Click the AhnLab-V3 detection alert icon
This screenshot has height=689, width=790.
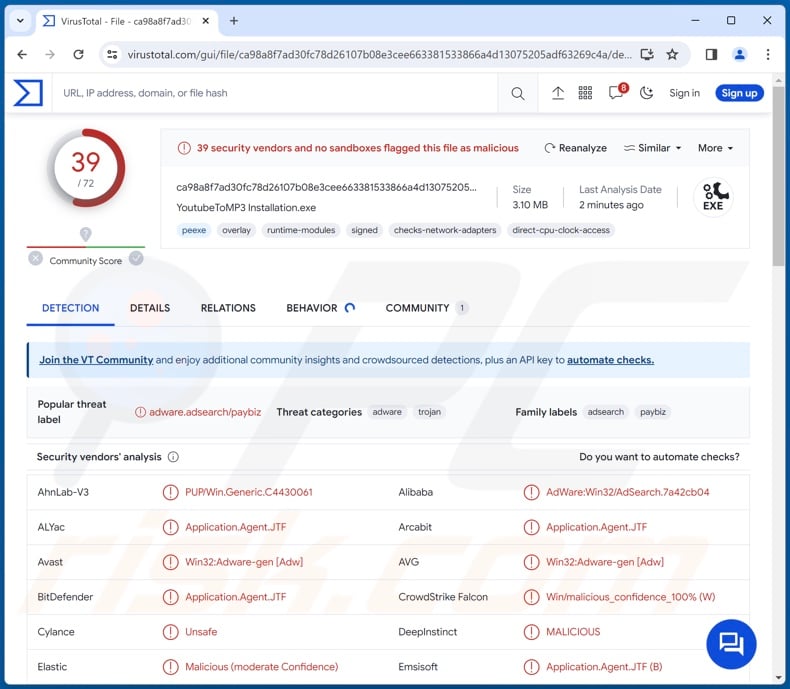tap(170, 492)
